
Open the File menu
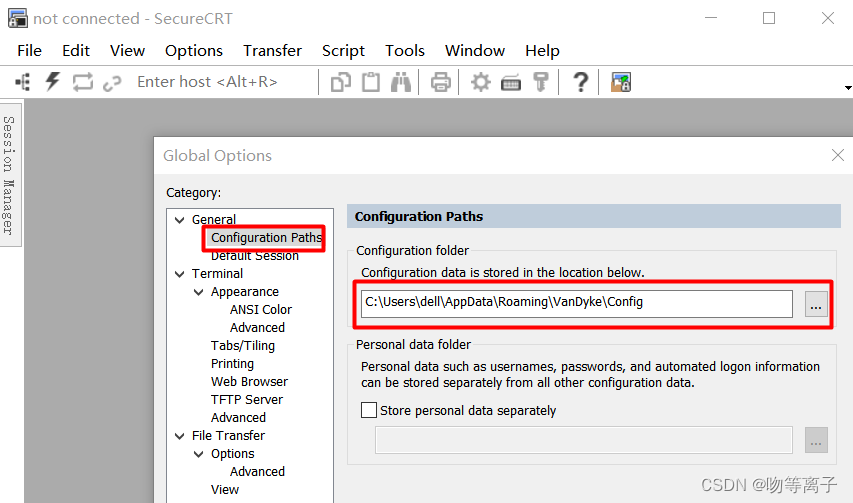click(29, 51)
